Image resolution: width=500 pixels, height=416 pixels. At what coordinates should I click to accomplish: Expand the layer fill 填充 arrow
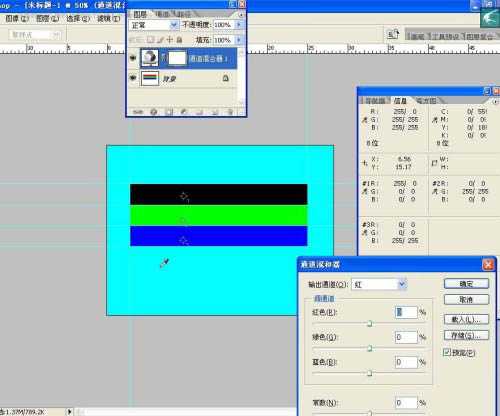point(239,40)
